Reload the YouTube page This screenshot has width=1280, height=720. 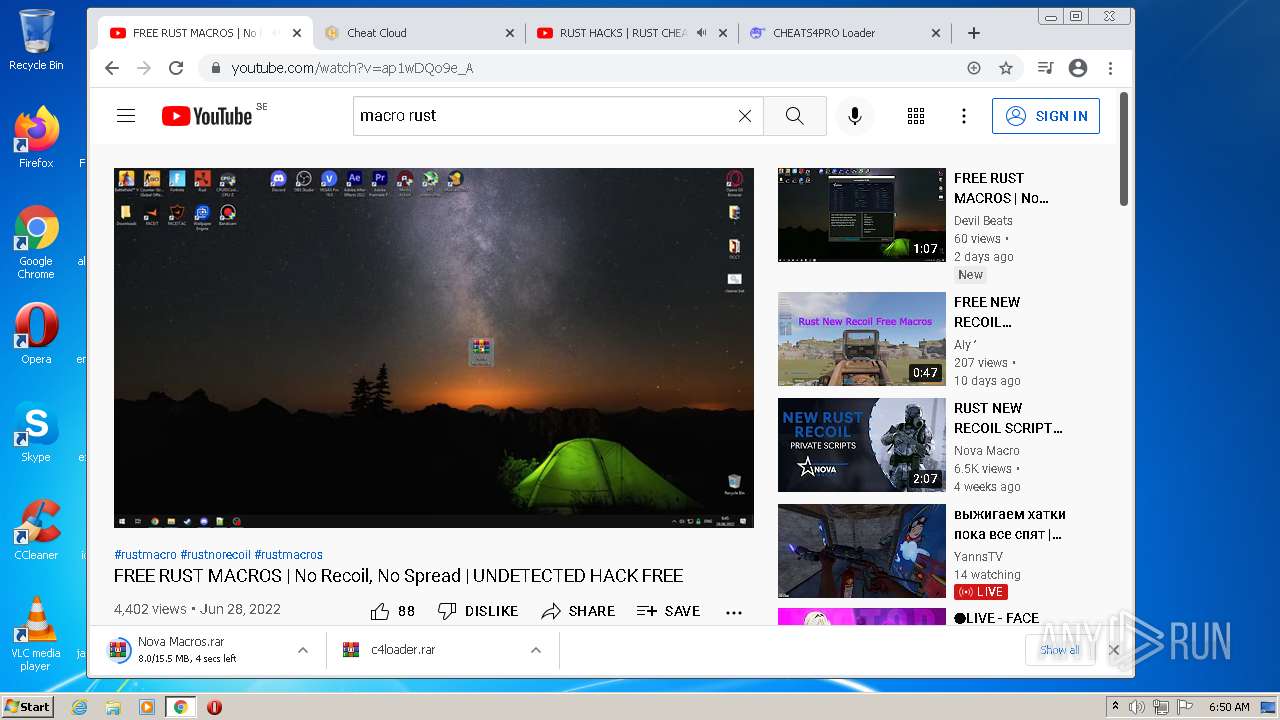click(x=176, y=68)
